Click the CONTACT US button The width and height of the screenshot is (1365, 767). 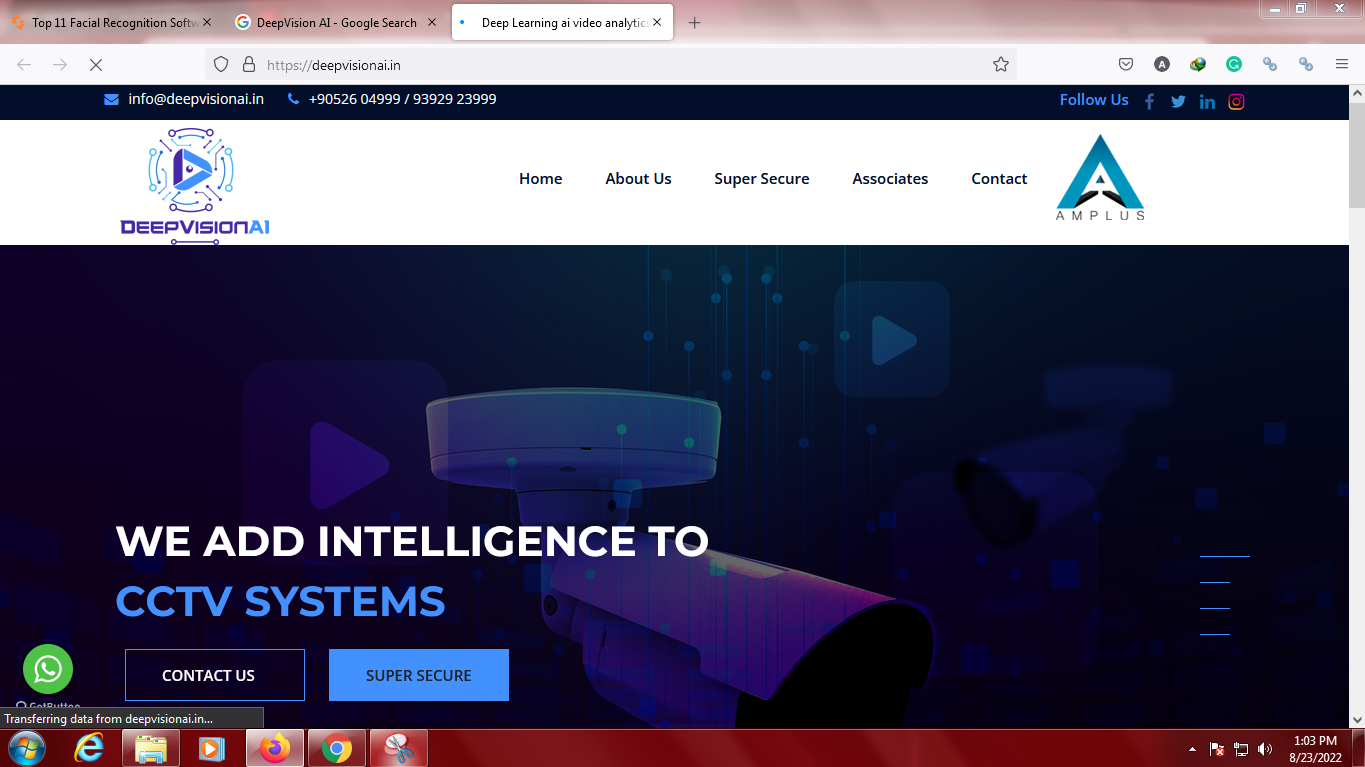coord(215,675)
